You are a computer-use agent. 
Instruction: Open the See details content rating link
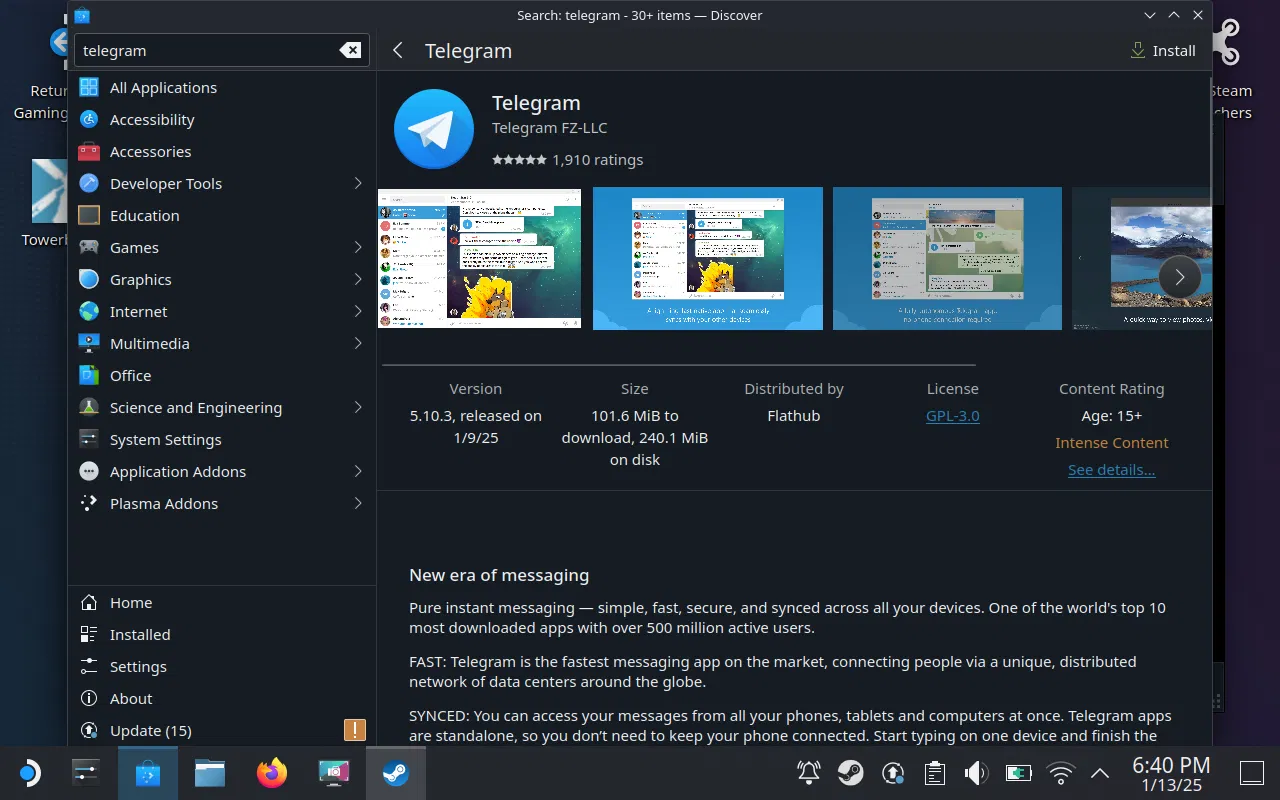(1111, 470)
